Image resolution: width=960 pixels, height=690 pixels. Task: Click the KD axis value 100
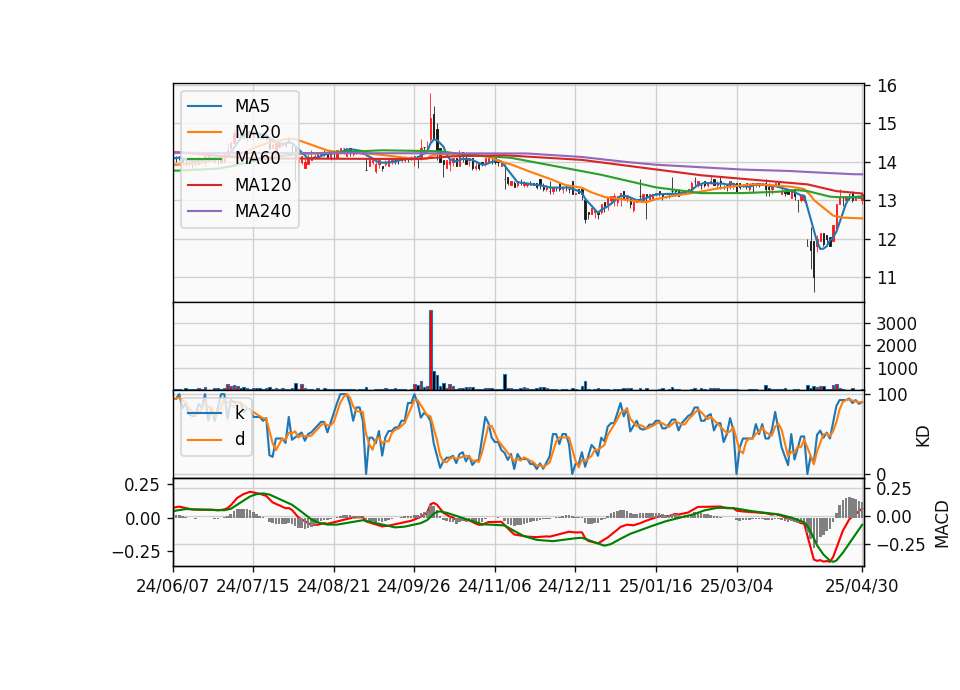[x=892, y=395]
